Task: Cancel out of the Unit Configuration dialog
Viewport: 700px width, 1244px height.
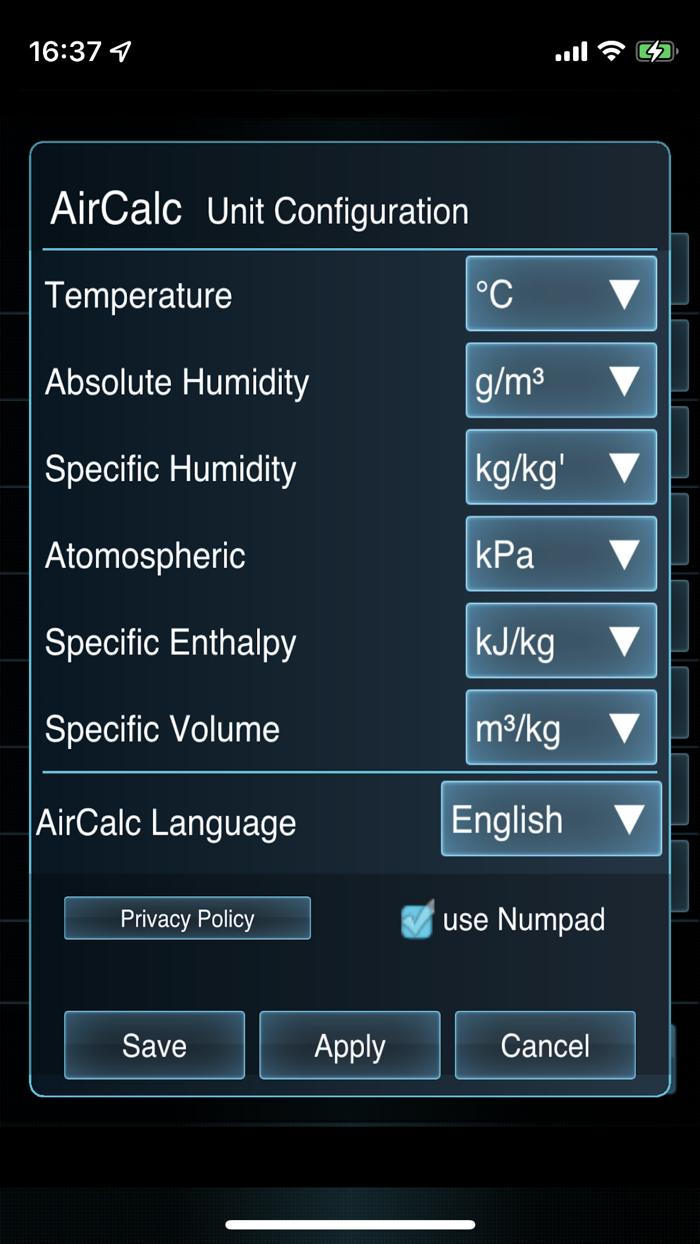Action: [545, 1045]
